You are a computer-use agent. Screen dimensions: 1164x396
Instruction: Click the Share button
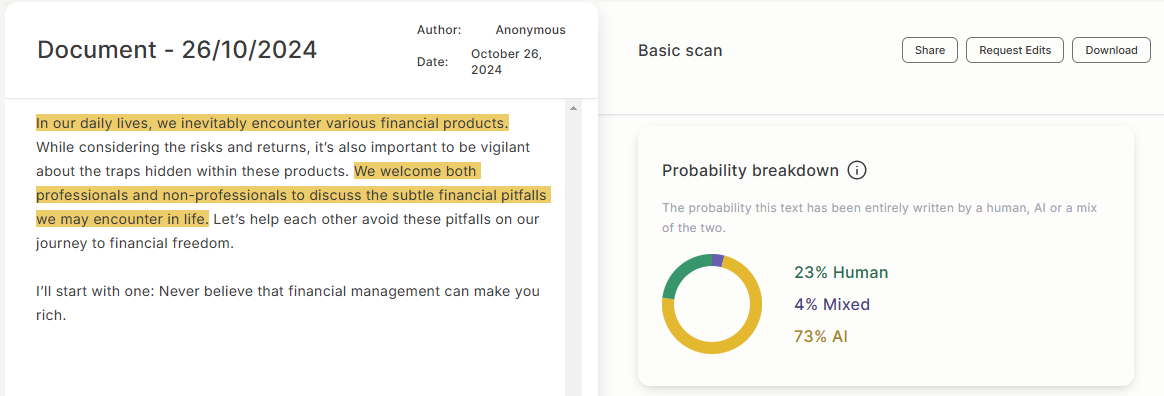coord(929,51)
